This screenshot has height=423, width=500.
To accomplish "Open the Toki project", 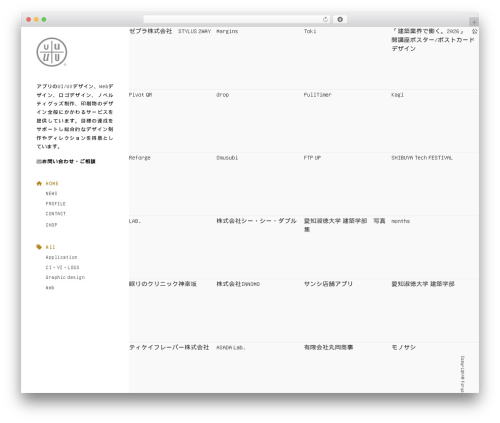I will (x=310, y=31).
